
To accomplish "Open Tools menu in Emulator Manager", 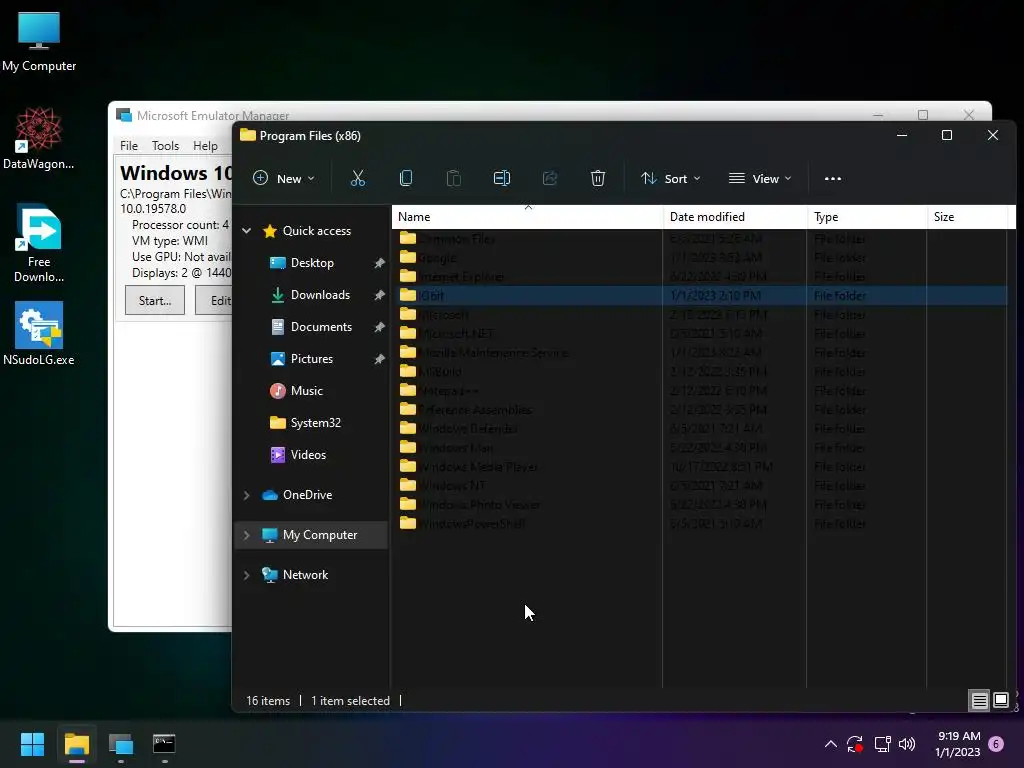I will (165, 146).
